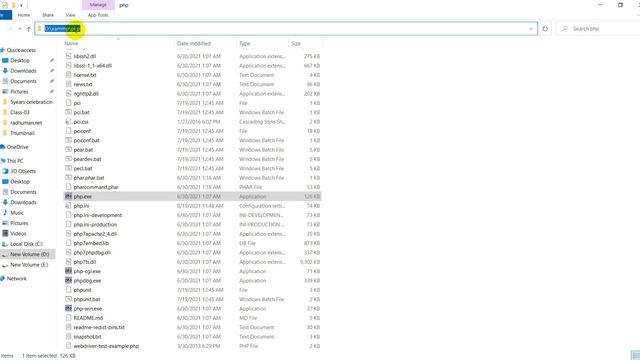This screenshot has height=360, width=640.
Task: Open the Class-03 folder
Action: (x=20, y=112)
